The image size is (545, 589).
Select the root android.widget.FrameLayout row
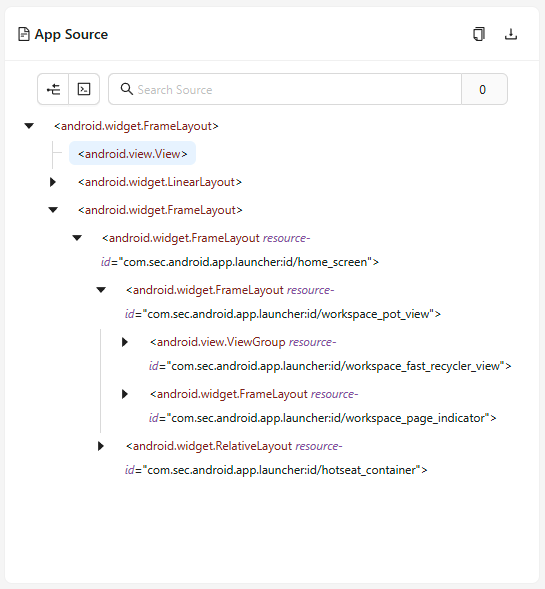coord(136,126)
